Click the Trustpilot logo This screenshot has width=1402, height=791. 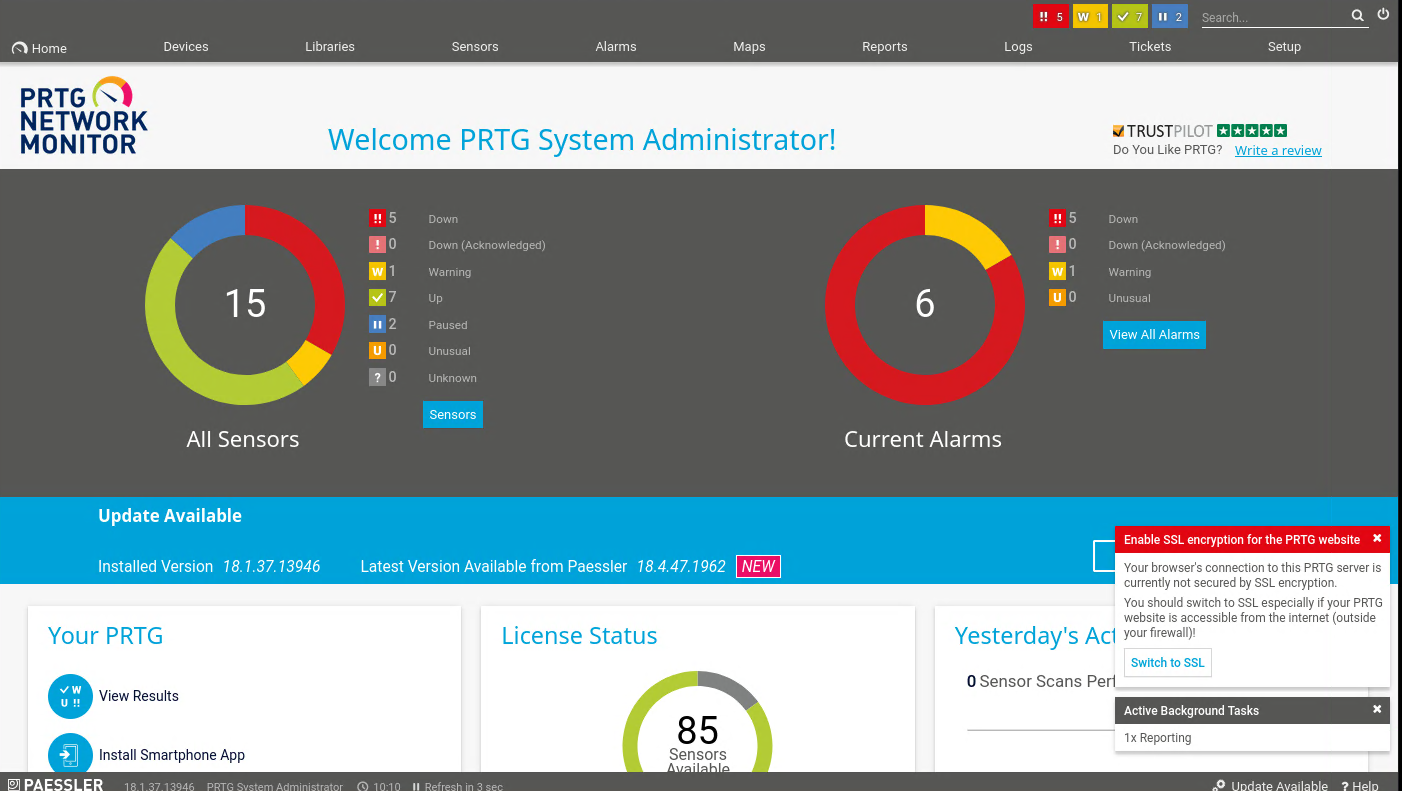tap(1200, 131)
